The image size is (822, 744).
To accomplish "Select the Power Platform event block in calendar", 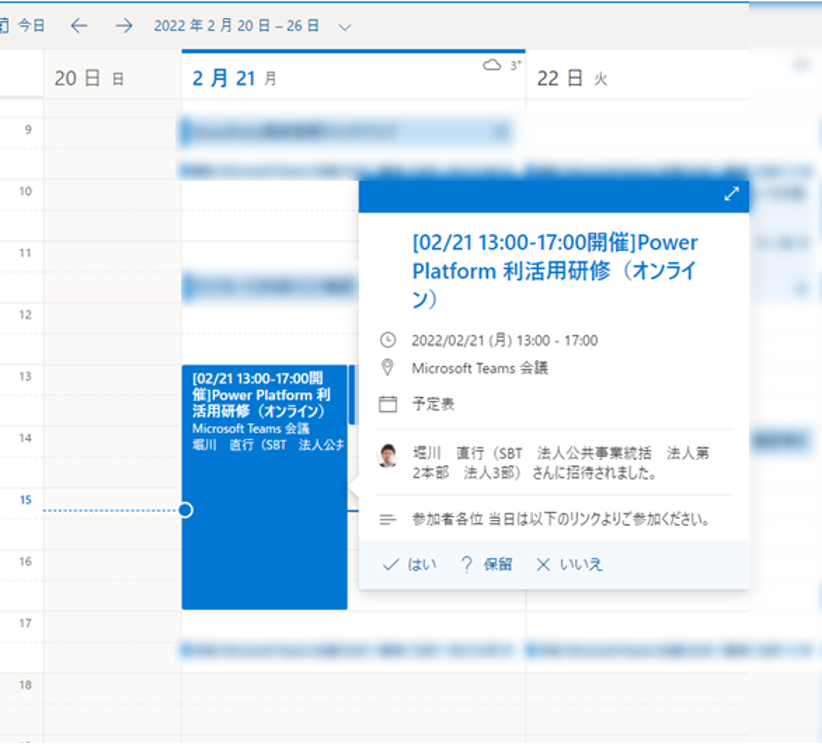I will (x=264, y=487).
